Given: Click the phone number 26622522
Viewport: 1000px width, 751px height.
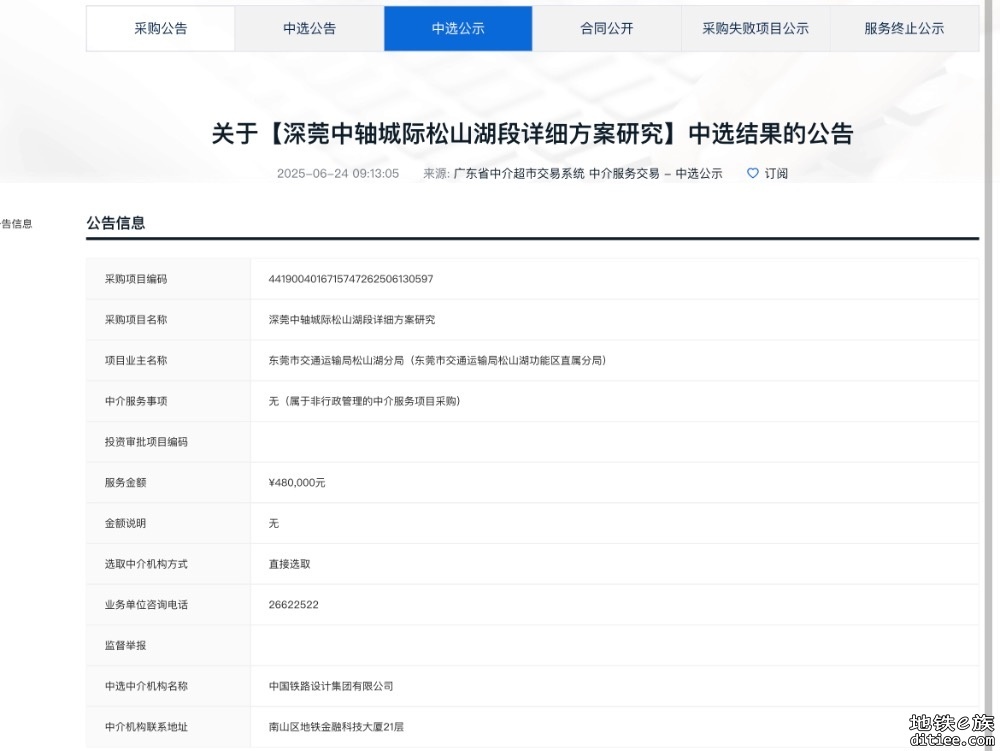Looking at the screenshot, I should coord(293,605).
